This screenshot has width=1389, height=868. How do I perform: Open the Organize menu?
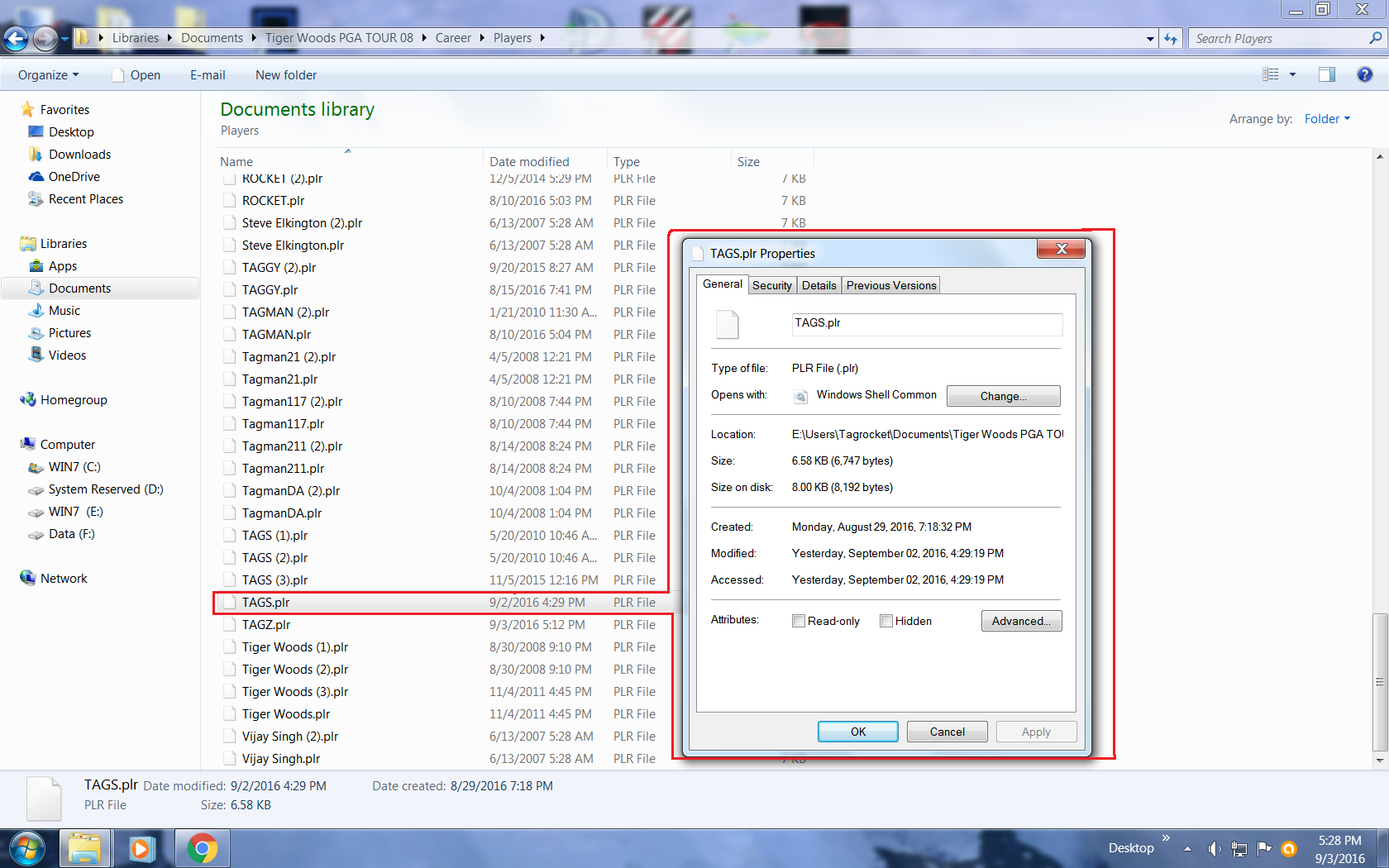pyautogui.click(x=48, y=75)
